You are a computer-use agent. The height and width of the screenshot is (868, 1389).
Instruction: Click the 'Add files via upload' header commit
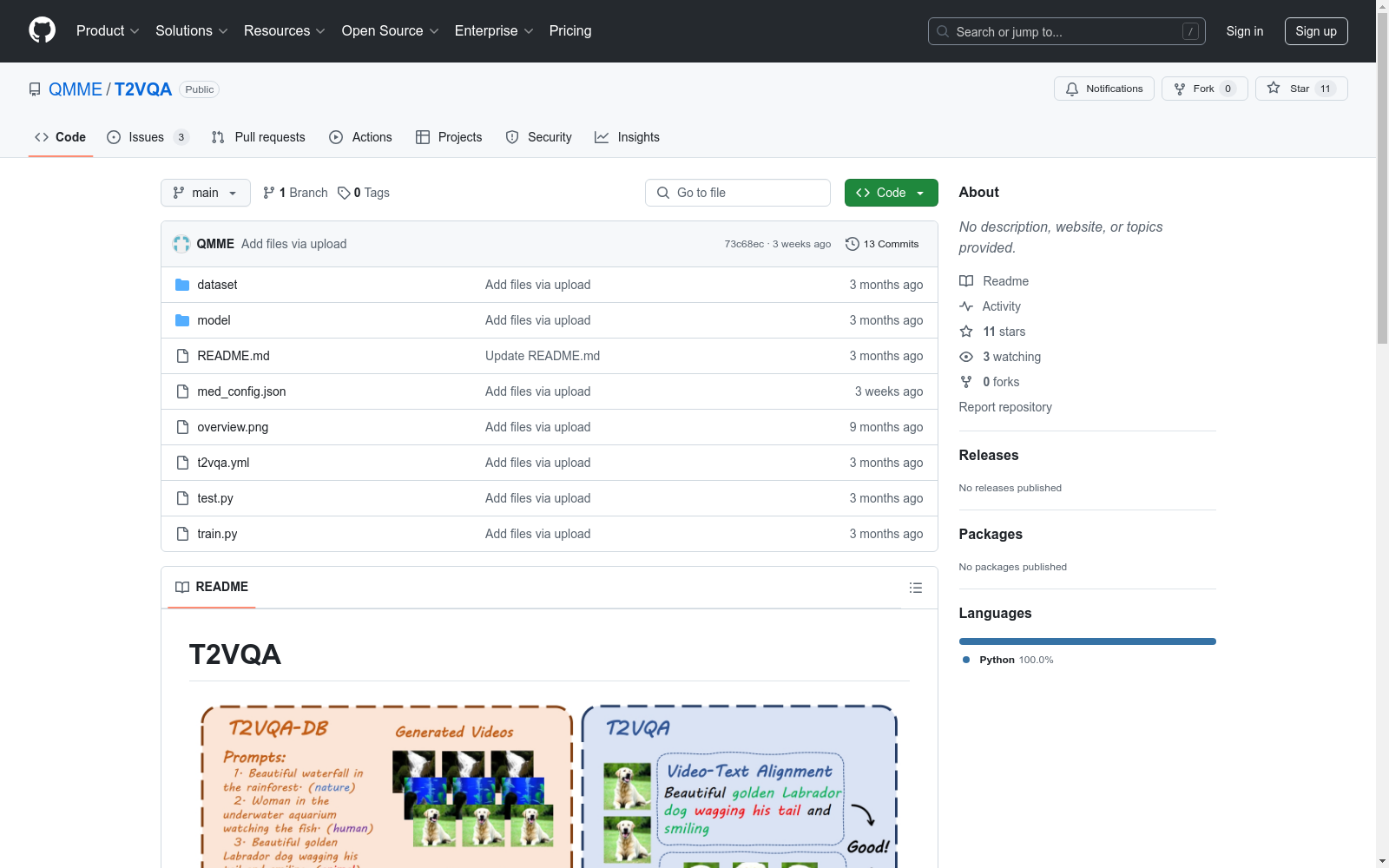pos(294,244)
